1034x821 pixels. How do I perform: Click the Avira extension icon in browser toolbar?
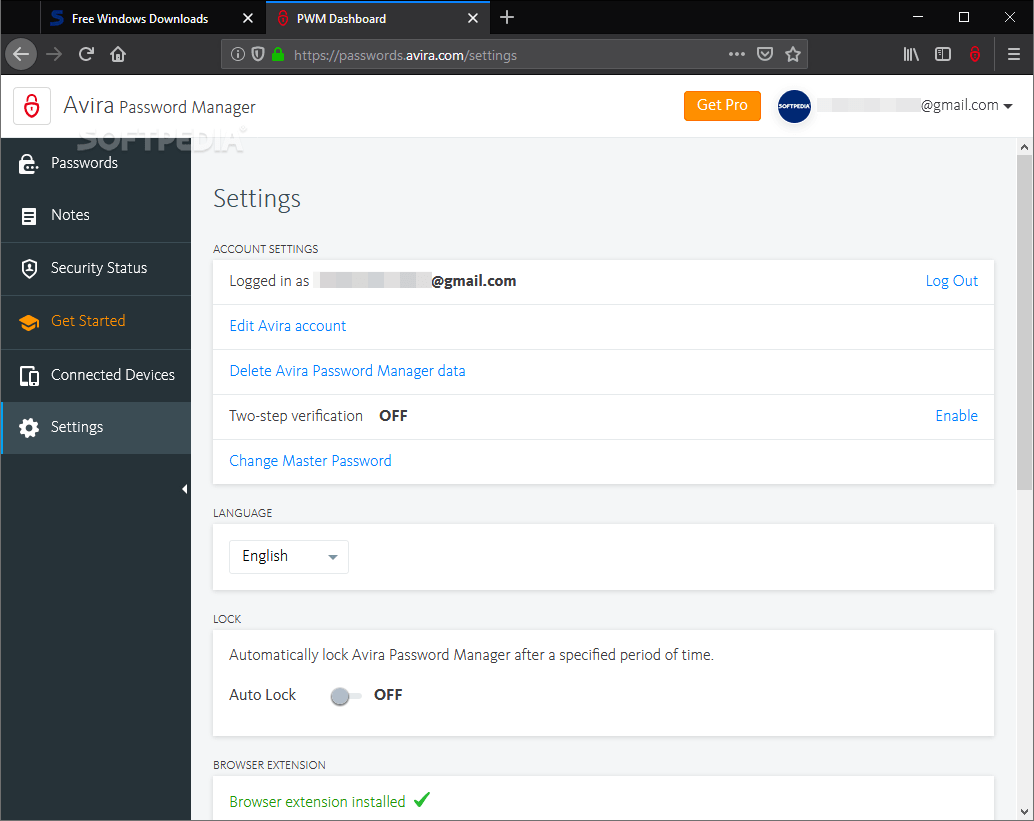(x=975, y=54)
